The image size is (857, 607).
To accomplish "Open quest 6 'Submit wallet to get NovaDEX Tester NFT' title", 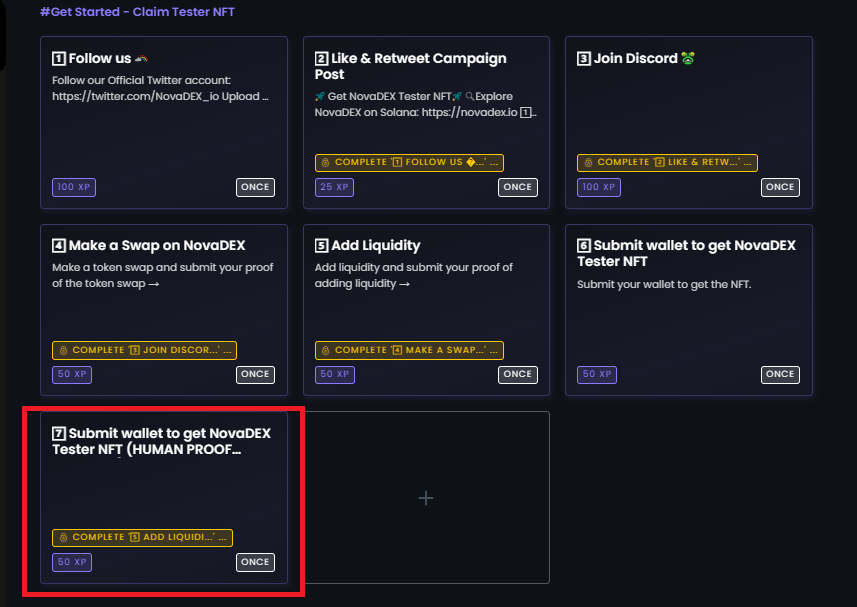I will click(x=686, y=253).
